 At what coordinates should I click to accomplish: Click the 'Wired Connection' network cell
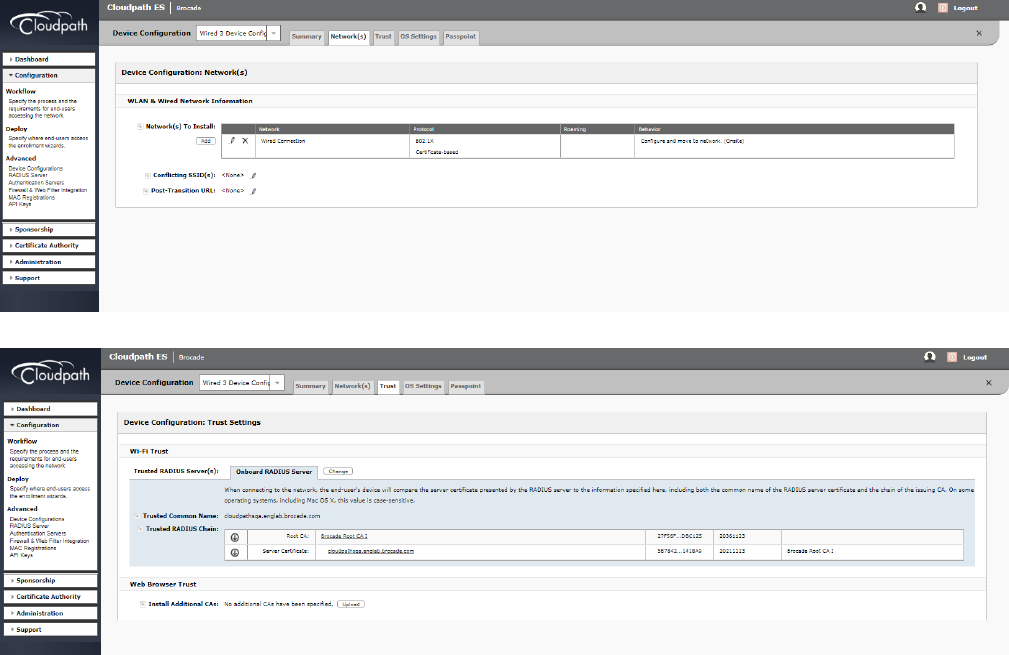(282, 141)
